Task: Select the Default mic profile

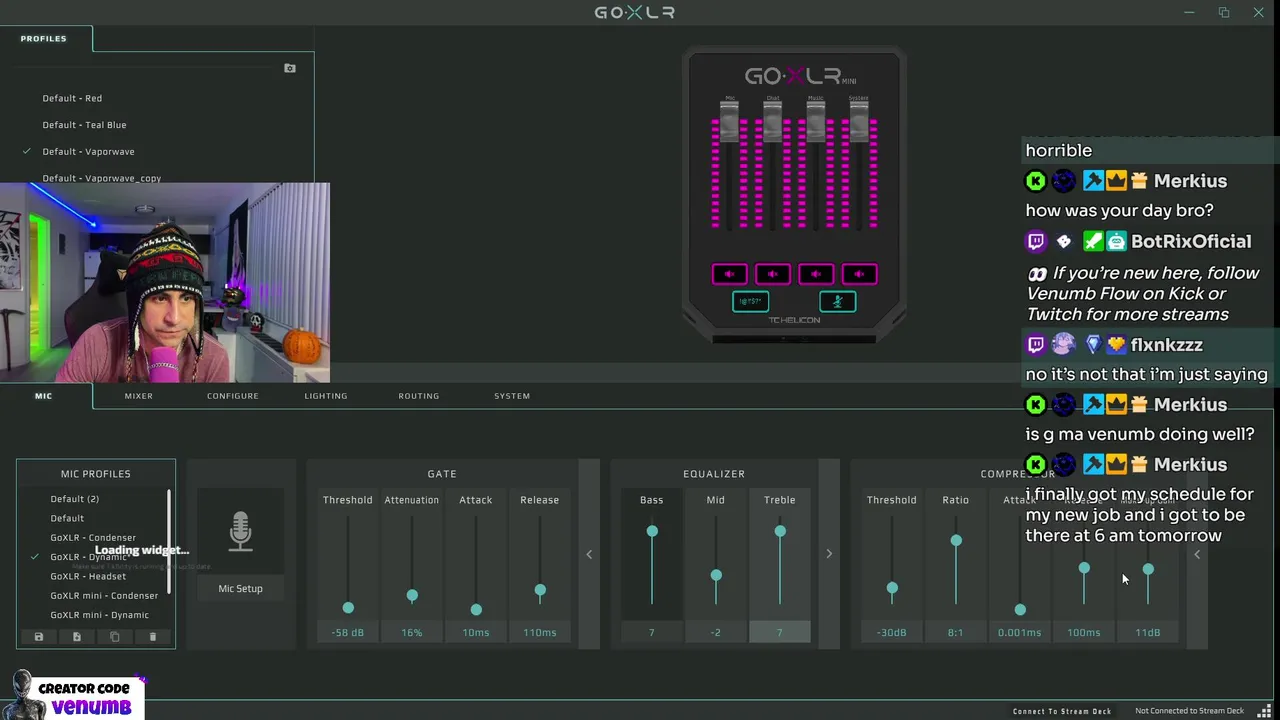Action: [67, 518]
